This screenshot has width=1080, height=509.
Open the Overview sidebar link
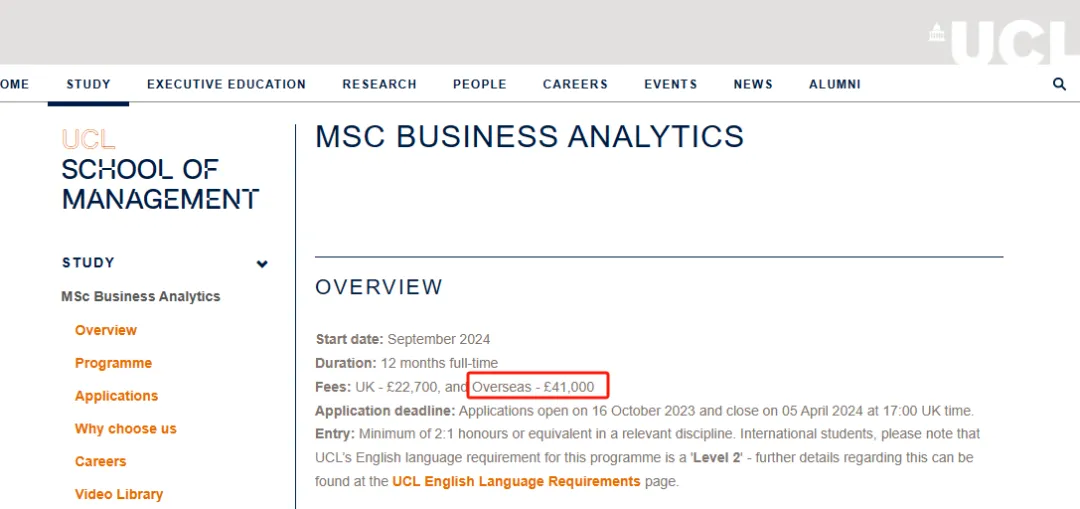click(x=106, y=330)
